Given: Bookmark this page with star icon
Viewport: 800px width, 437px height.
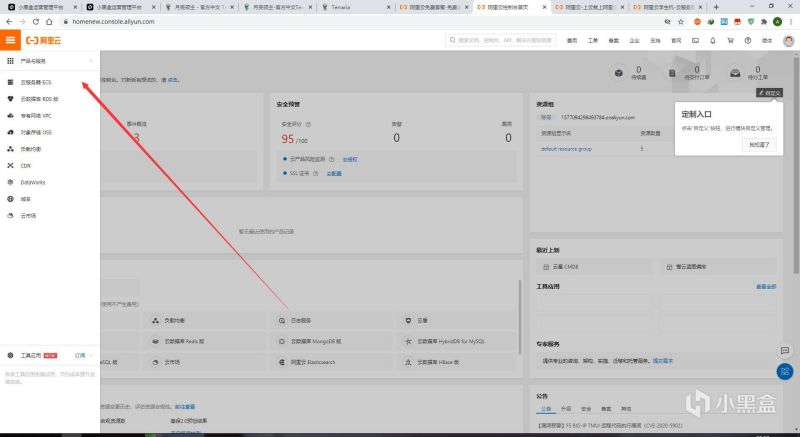Looking at the screenshot, I should click(x=681, y=22).
